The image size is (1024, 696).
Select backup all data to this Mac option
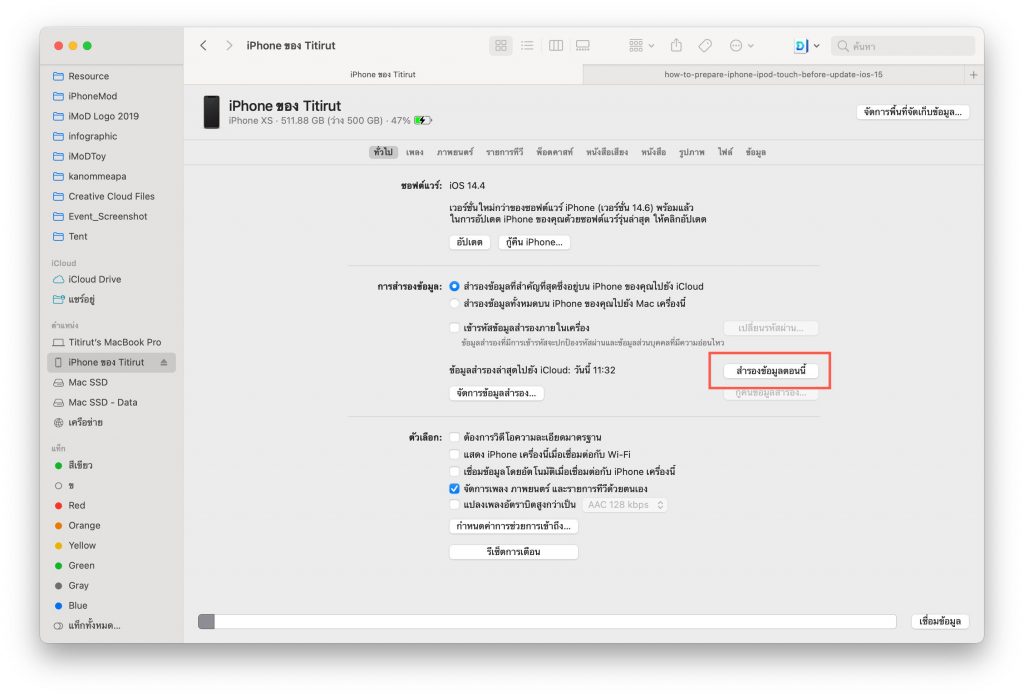(x=455, y=303)
